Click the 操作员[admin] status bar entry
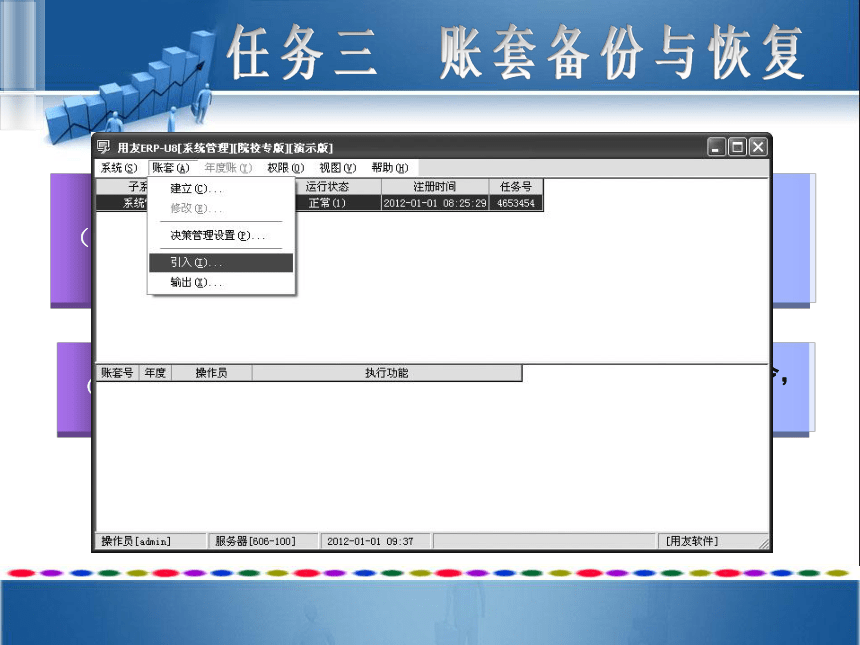The height and width of the screenshot is (645, 860). [x=151, y=541]
